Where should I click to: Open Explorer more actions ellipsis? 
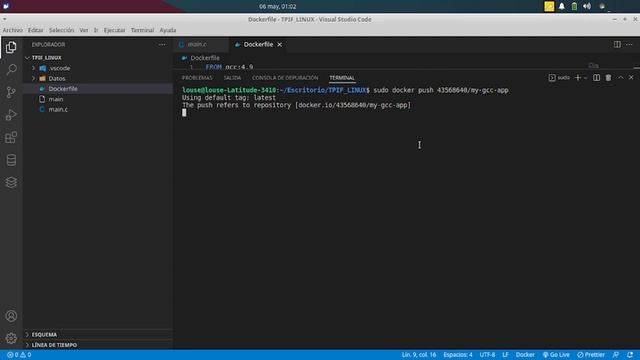pos(162,44)
